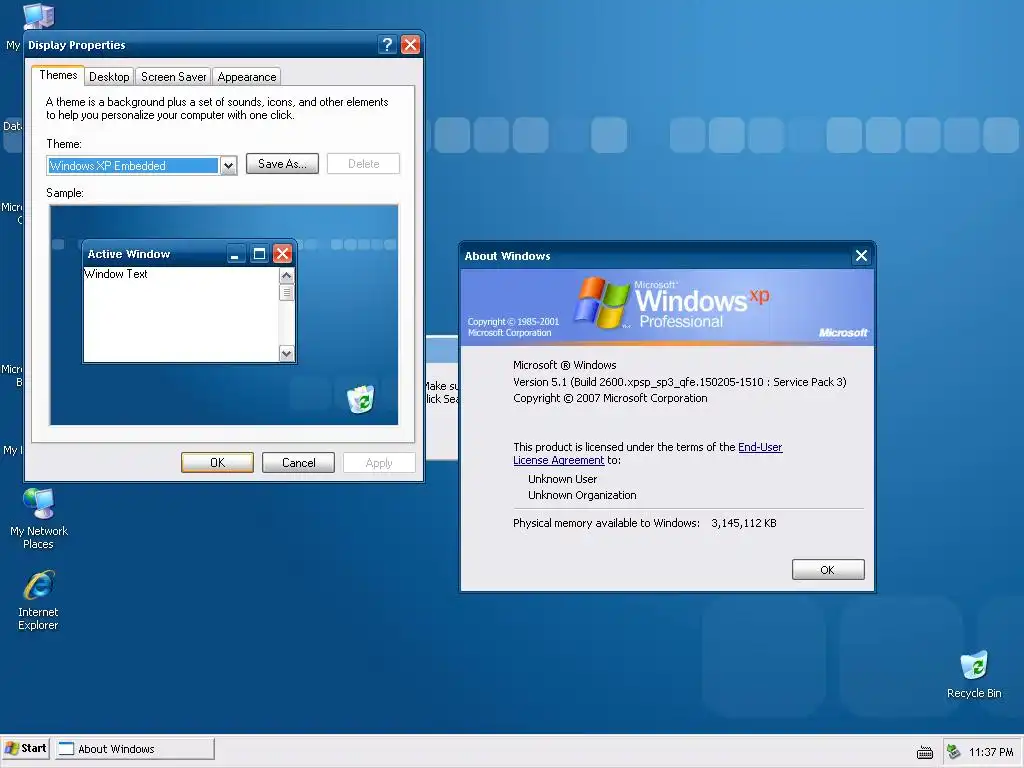Select the My Network Places desktop icon
Viewport: 1024px width, 768px height.
(x=39, y=519)
